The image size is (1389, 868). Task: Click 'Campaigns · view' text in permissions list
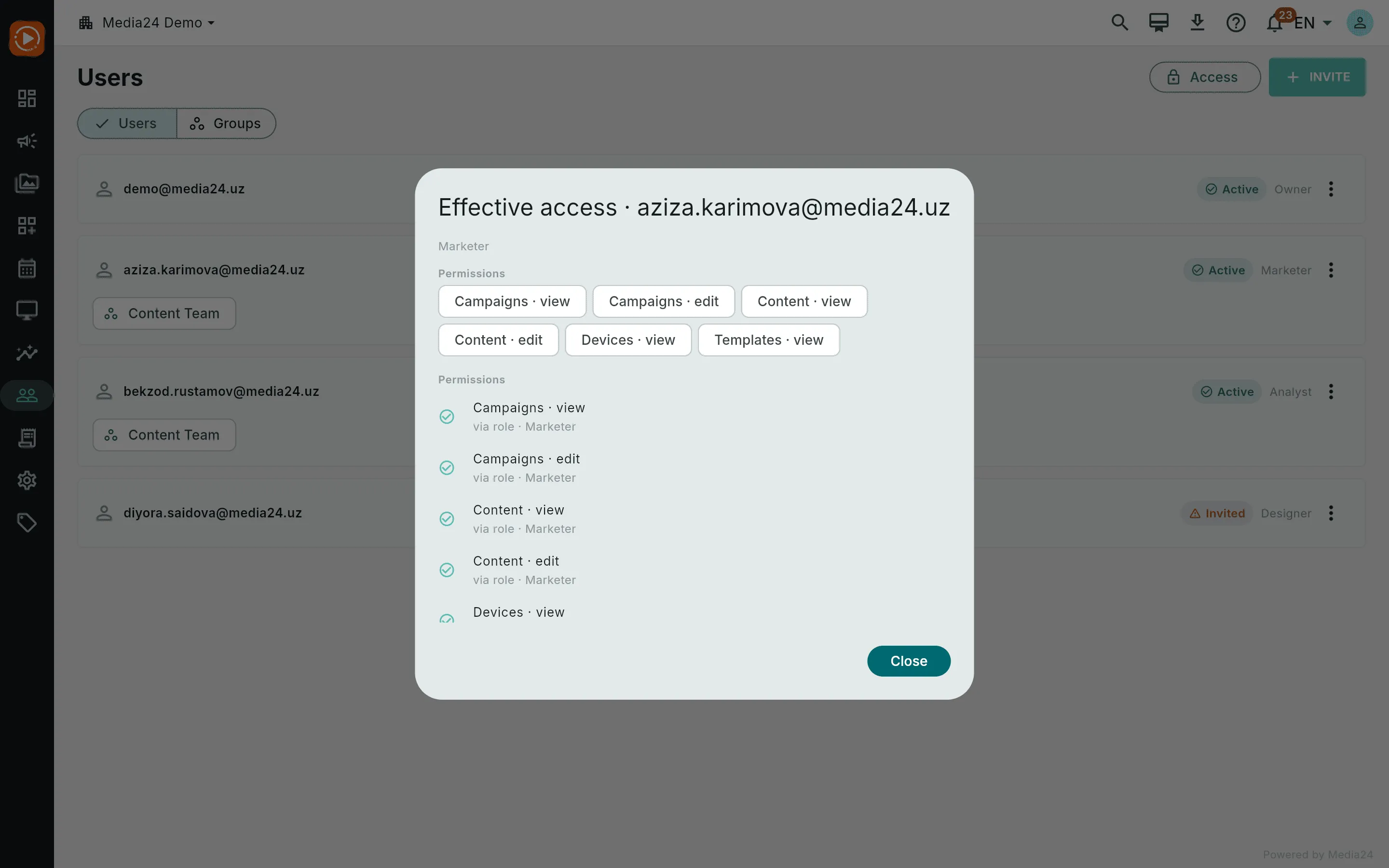pos(529,407)
